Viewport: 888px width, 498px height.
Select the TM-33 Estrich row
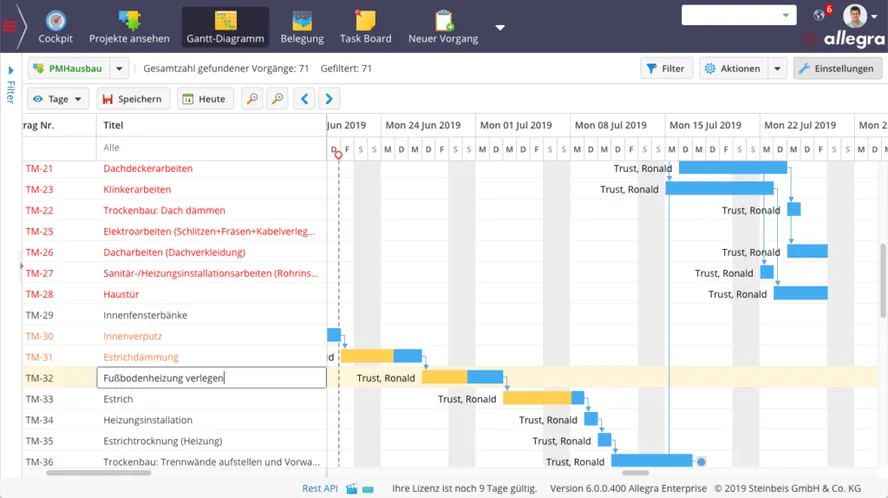coord(174,399)
